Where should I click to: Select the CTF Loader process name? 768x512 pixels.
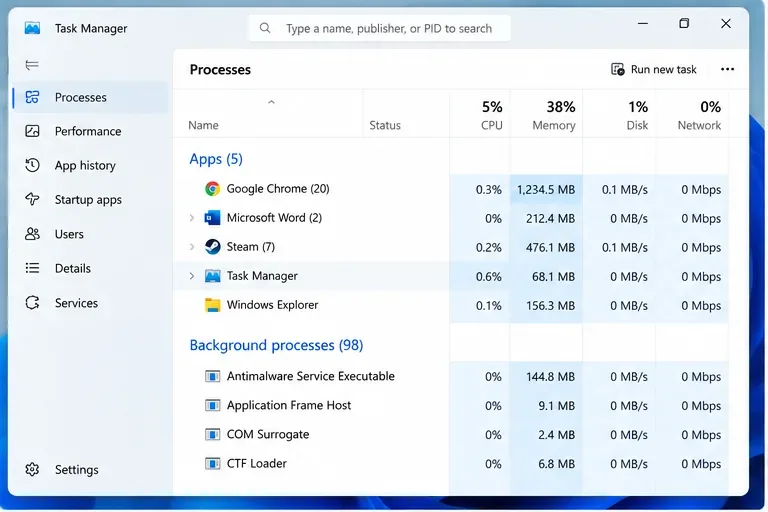pyautogui.click(x=256, y=463)
